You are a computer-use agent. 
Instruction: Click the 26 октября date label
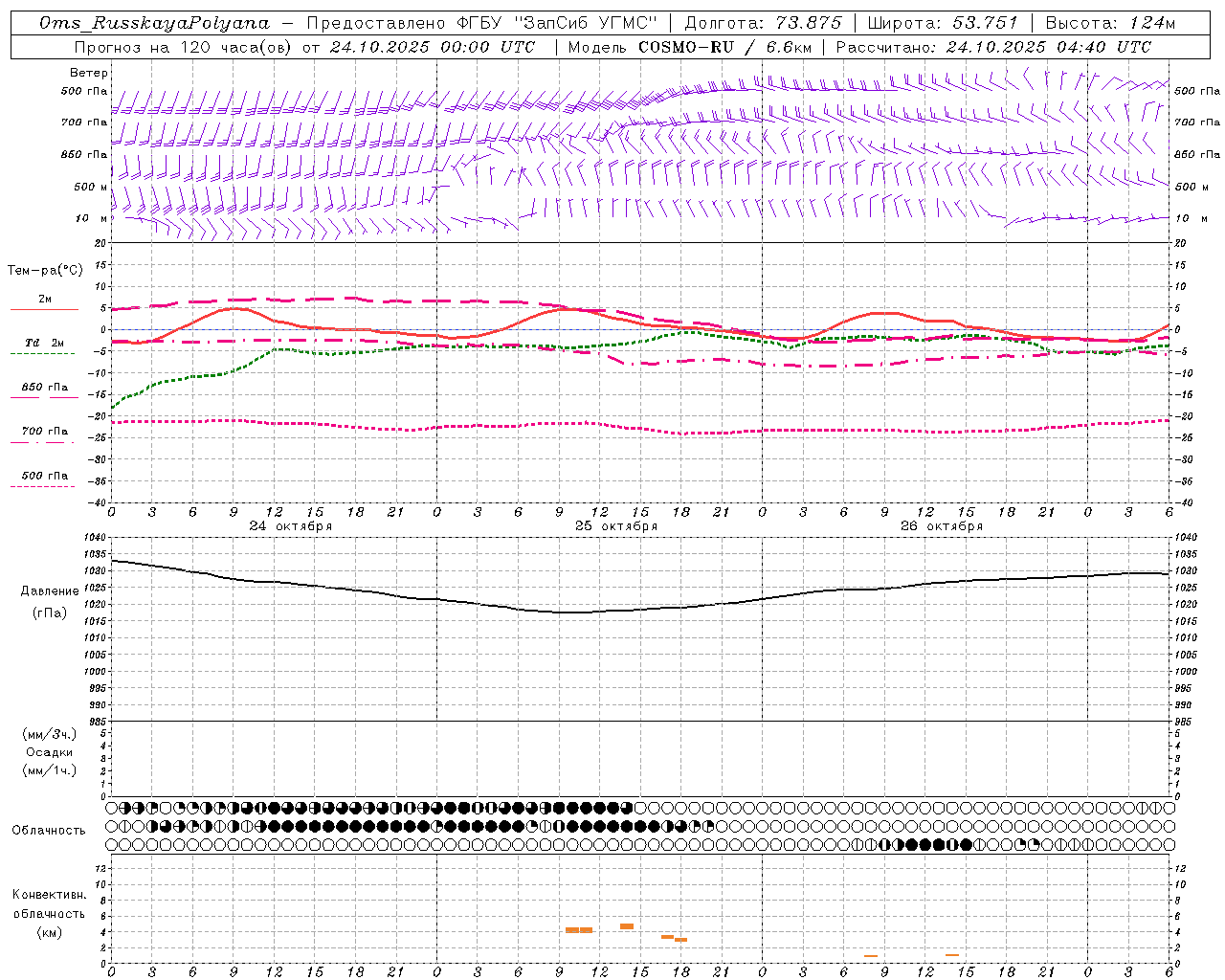click(942, 526)
